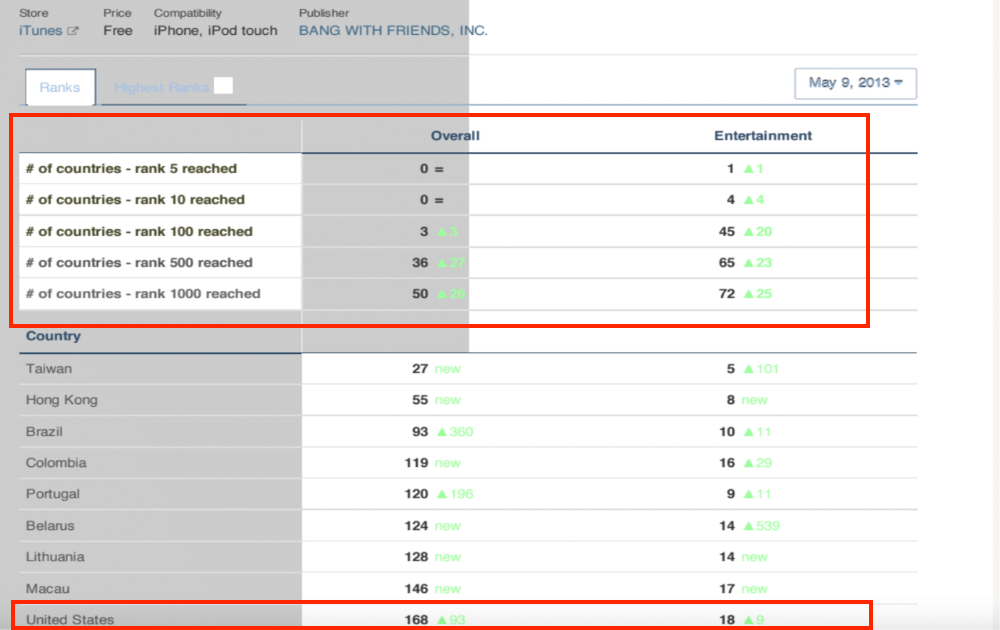The height and width of the screenshot is (630, 1000).
Task: Click the up arrow in Brazil Overall rank
Action: 441,432
